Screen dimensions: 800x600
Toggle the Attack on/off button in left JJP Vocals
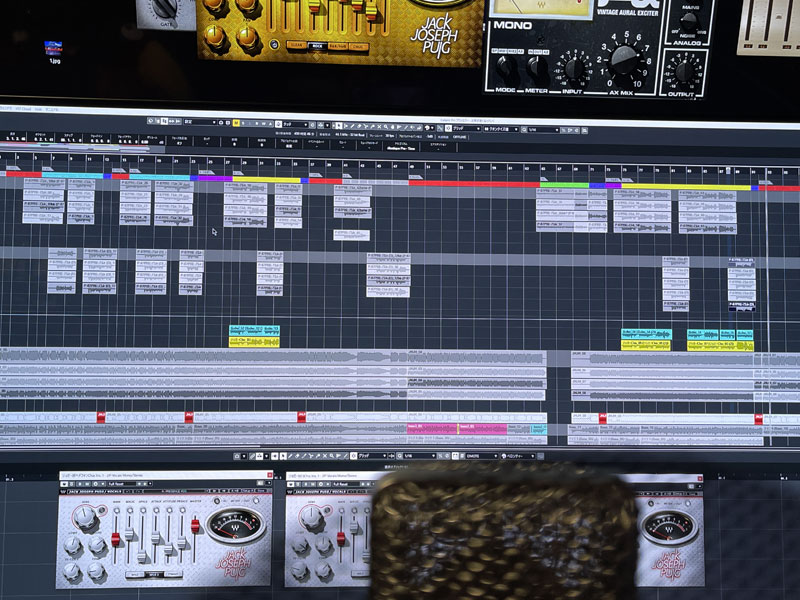pyautogui.click(x=155, y=509)
